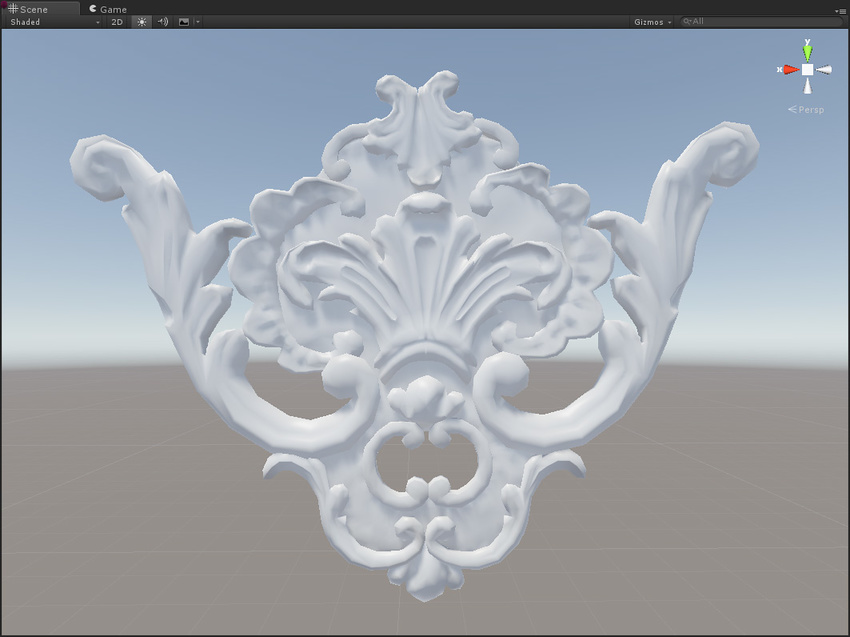The width and height of the screenshot is (850, 637).
Task: Click the red X axis cone on gizmo
Action: [x=789, y=70]
